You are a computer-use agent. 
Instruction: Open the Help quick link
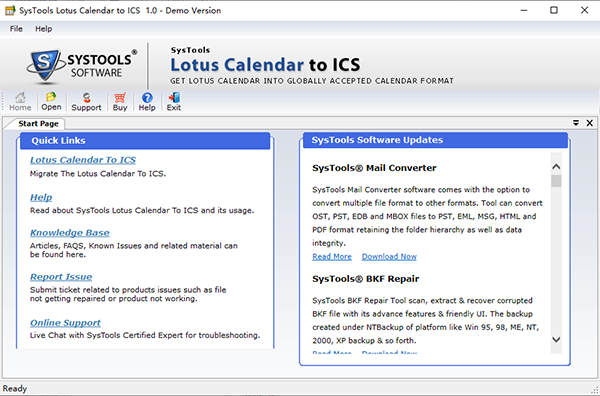point(41,197)
